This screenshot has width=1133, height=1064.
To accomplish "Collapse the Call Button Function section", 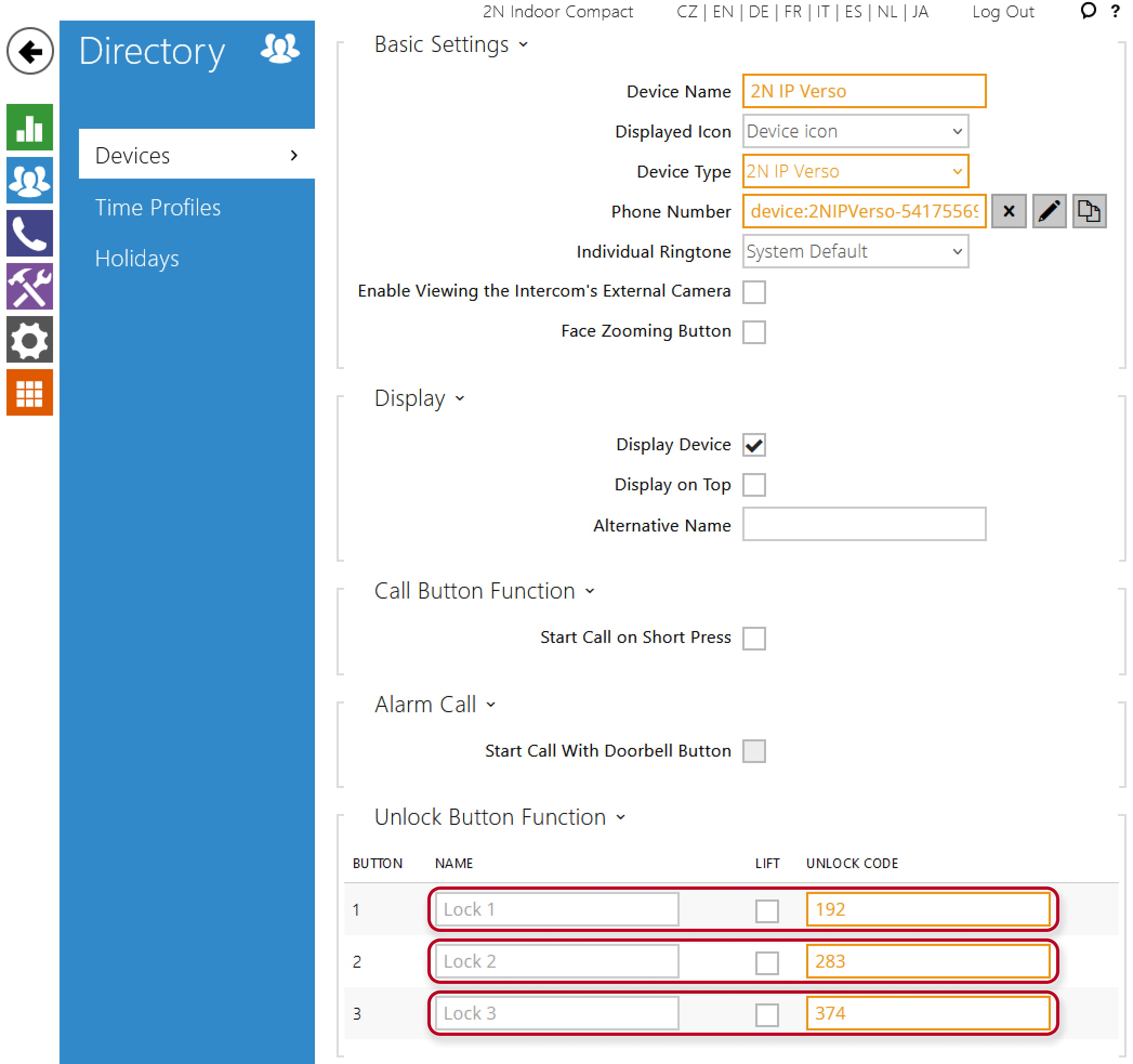I will 485,592.
